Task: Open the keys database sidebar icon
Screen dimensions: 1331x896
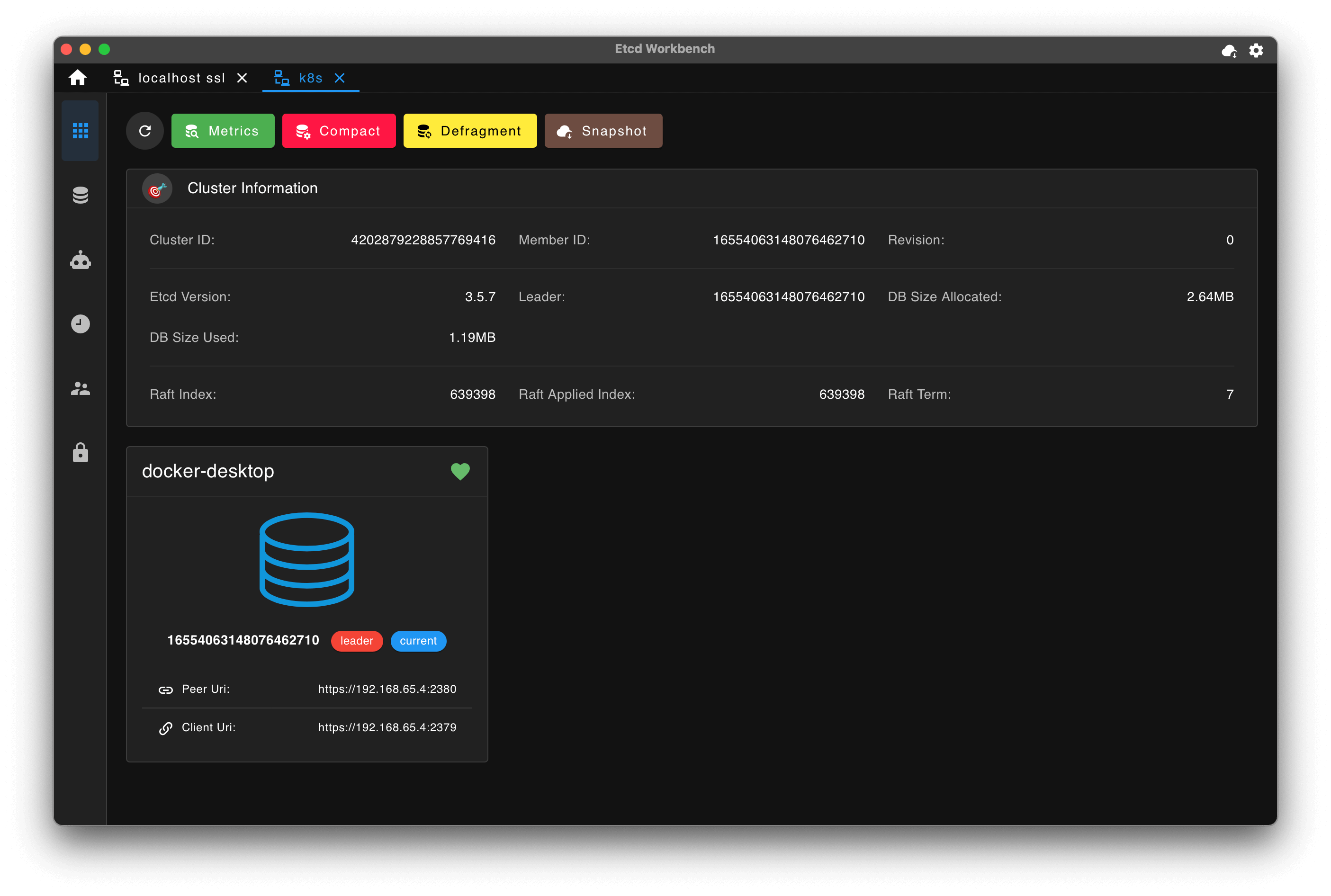Action: (x=81, y=196)
